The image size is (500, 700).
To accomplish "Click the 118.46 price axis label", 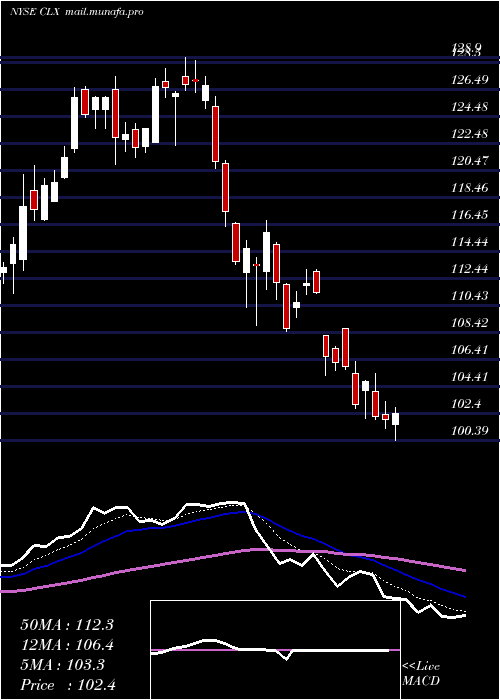I will [469, 188].
